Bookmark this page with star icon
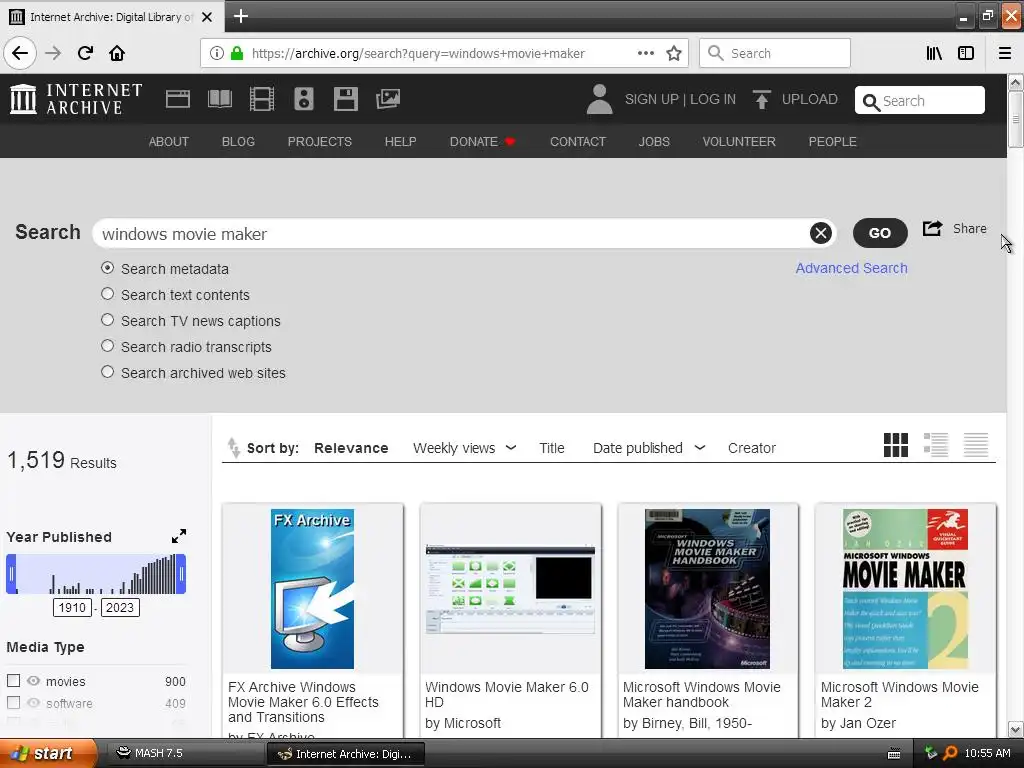This screenshot has height=768, width=1024. [674, 53]
